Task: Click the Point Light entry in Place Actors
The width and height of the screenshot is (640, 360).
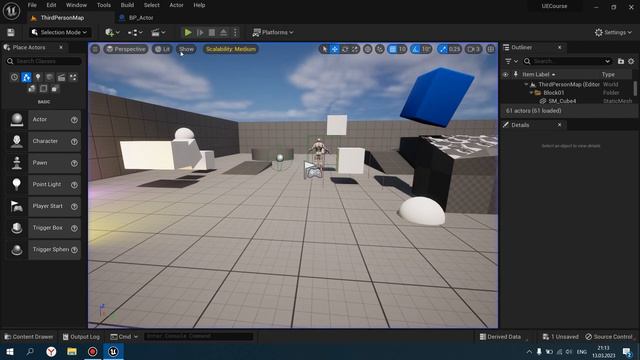Action: pyautogui.click(x=44, y=184)
